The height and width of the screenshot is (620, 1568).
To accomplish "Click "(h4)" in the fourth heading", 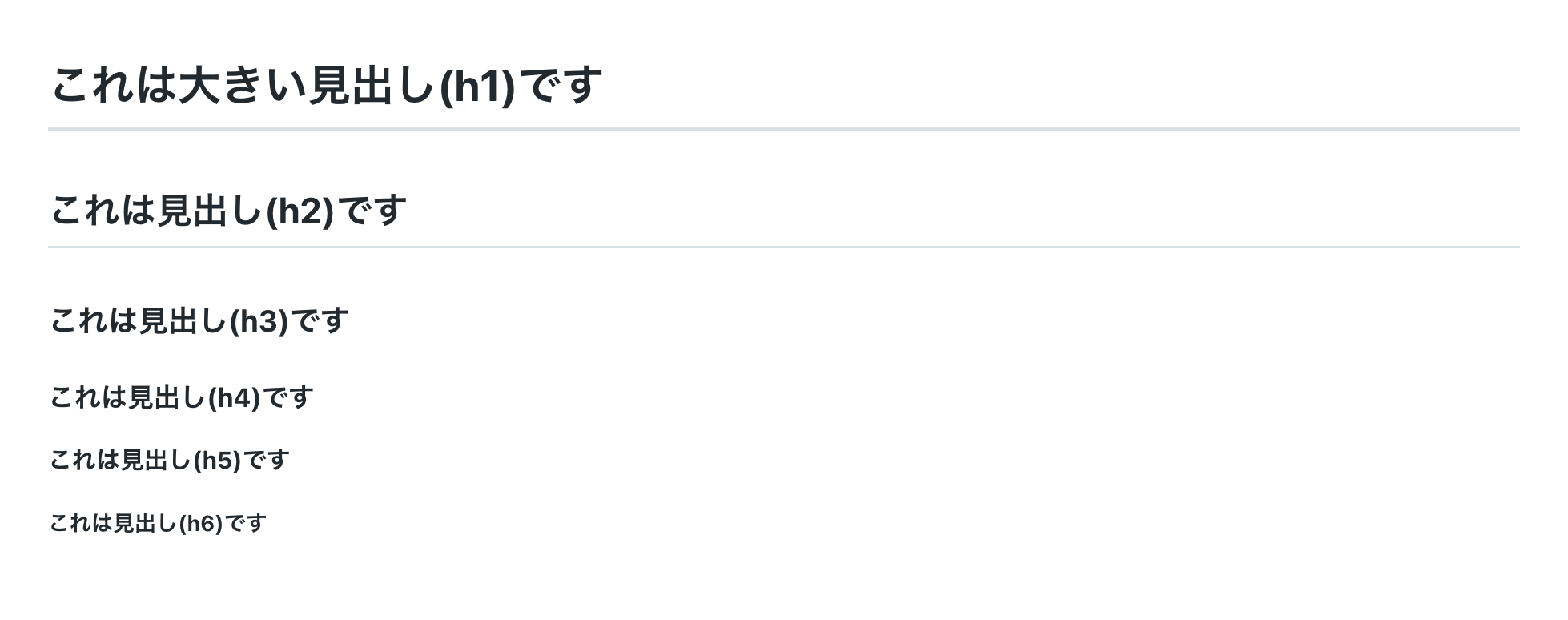I will click(x=234, y=398).
